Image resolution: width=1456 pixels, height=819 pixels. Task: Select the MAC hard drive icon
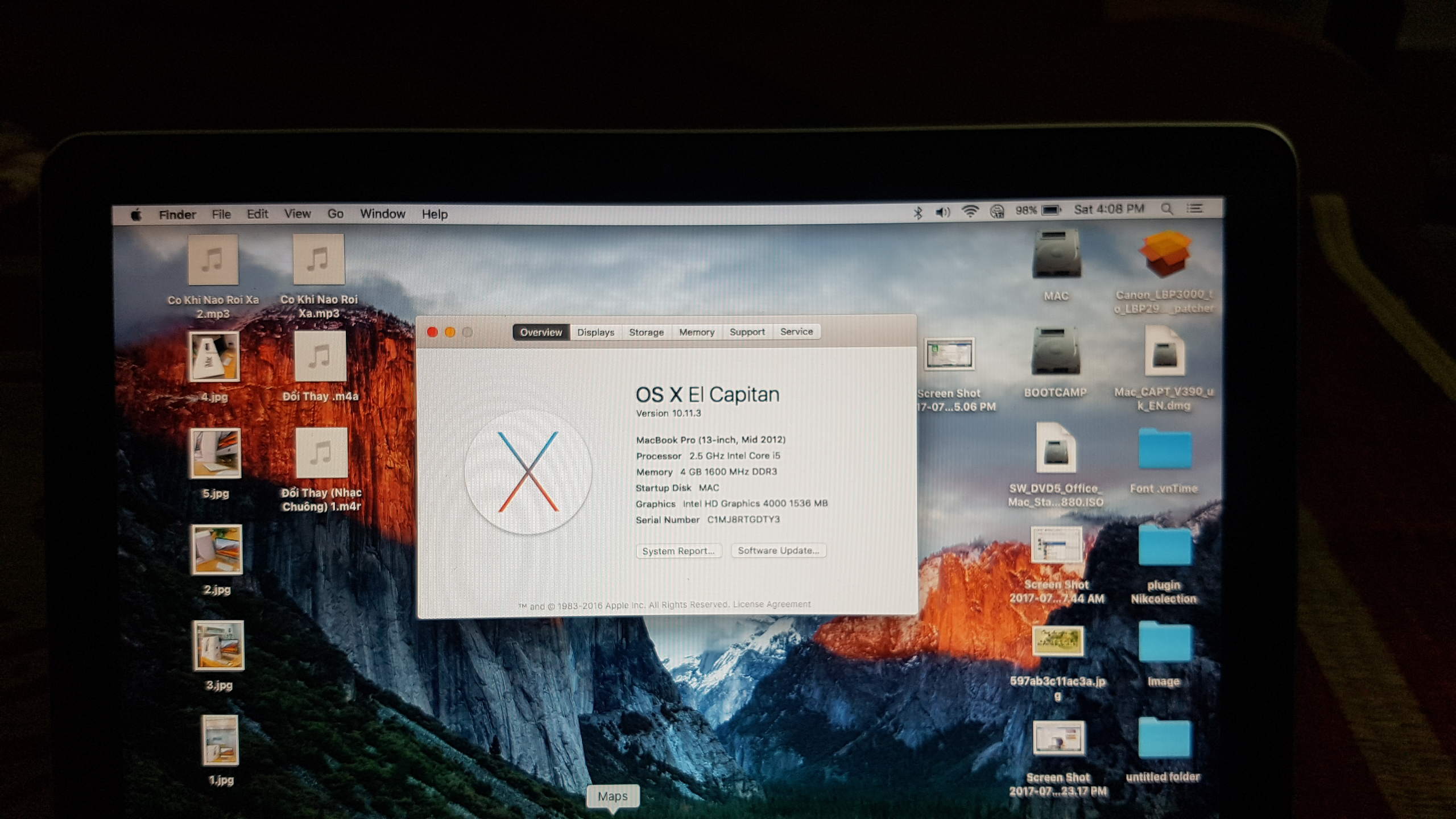tap(1056, 254)
